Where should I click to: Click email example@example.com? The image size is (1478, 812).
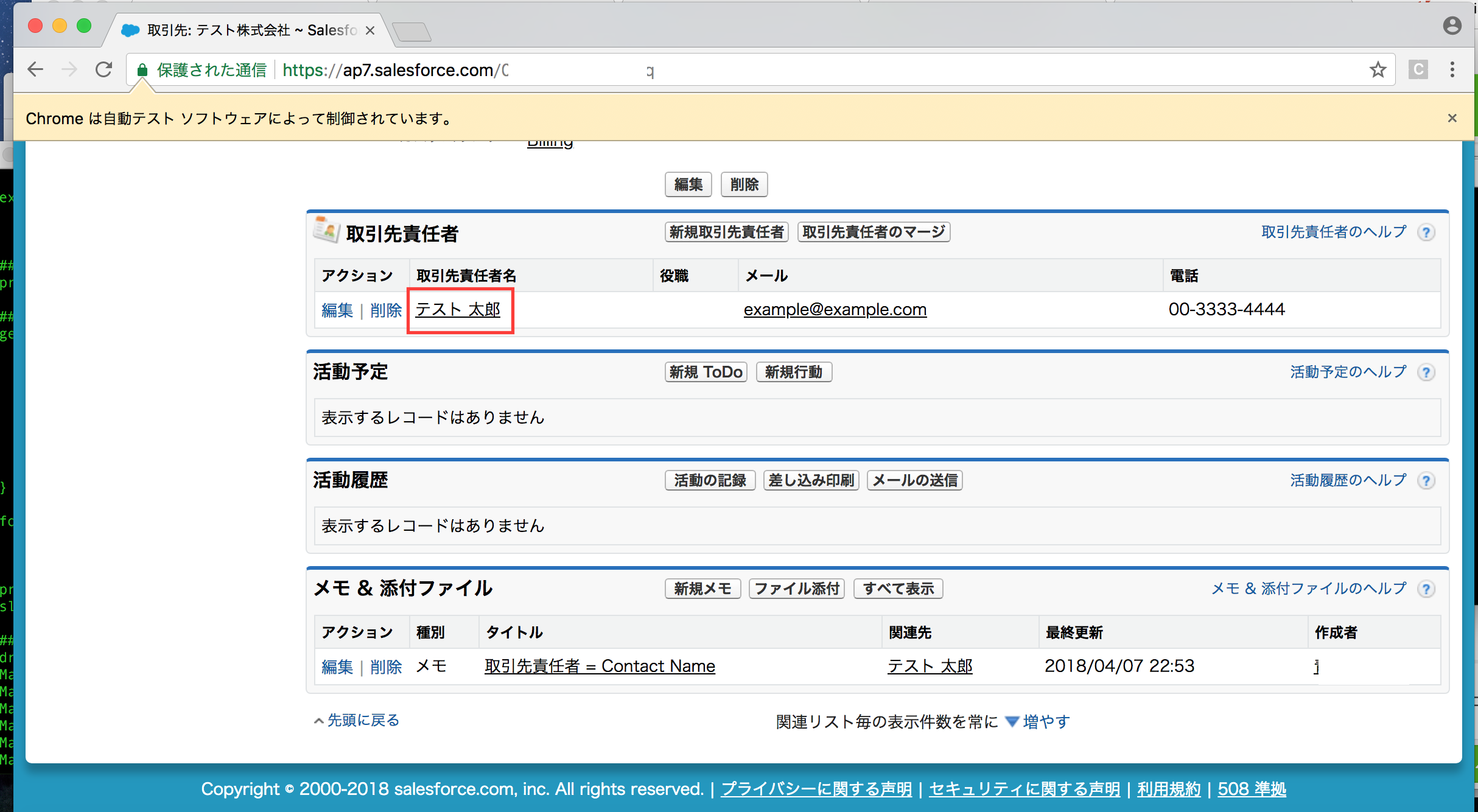click(x=835, y=309)
